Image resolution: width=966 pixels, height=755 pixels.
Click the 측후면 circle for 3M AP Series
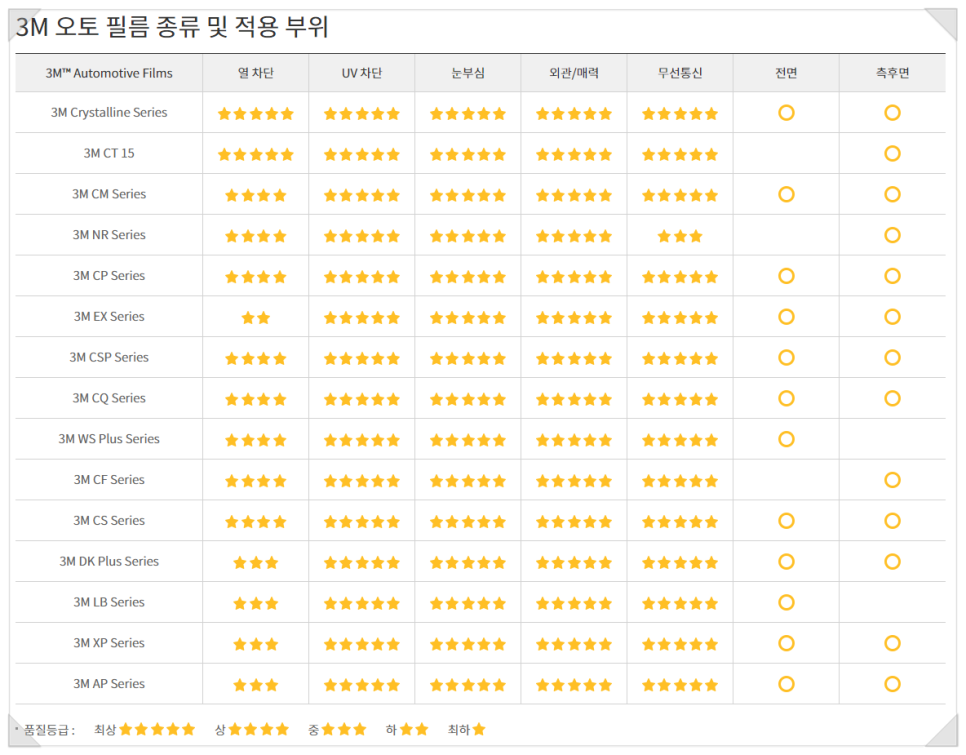point(892,684)
